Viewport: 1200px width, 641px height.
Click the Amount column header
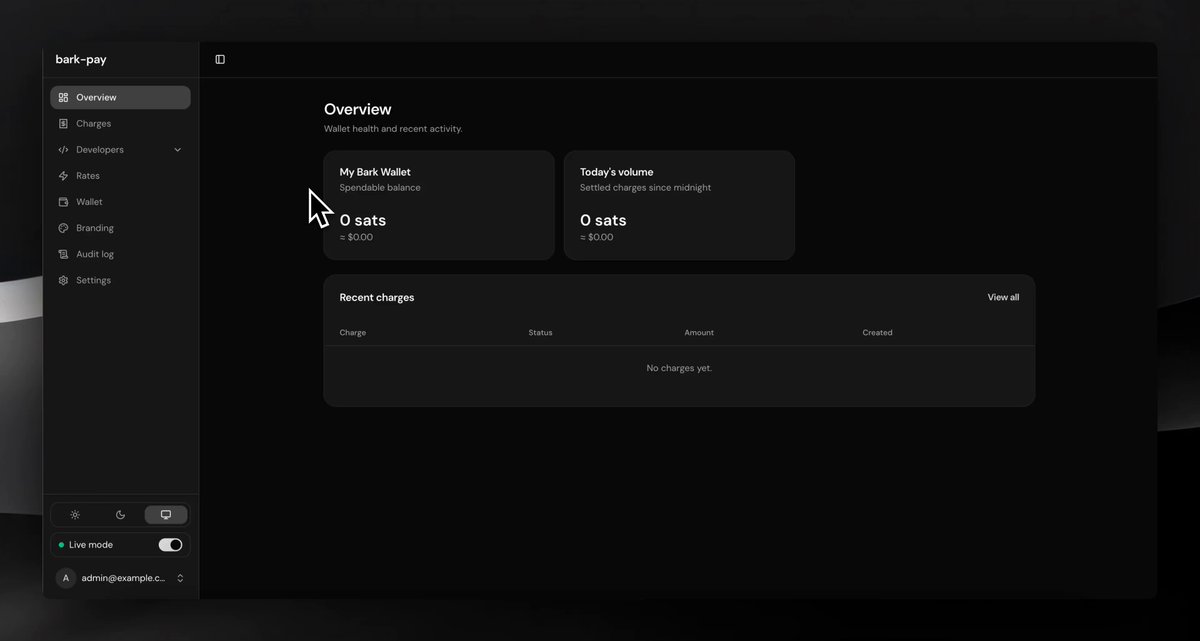pos(699,332)
